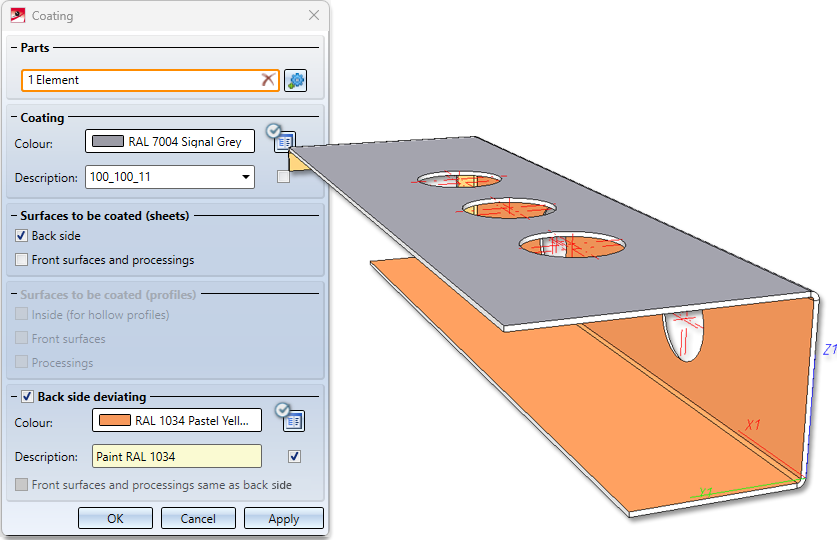Click the Apply button
Viewport: 837px width, 540px height.
click(284, 518)
